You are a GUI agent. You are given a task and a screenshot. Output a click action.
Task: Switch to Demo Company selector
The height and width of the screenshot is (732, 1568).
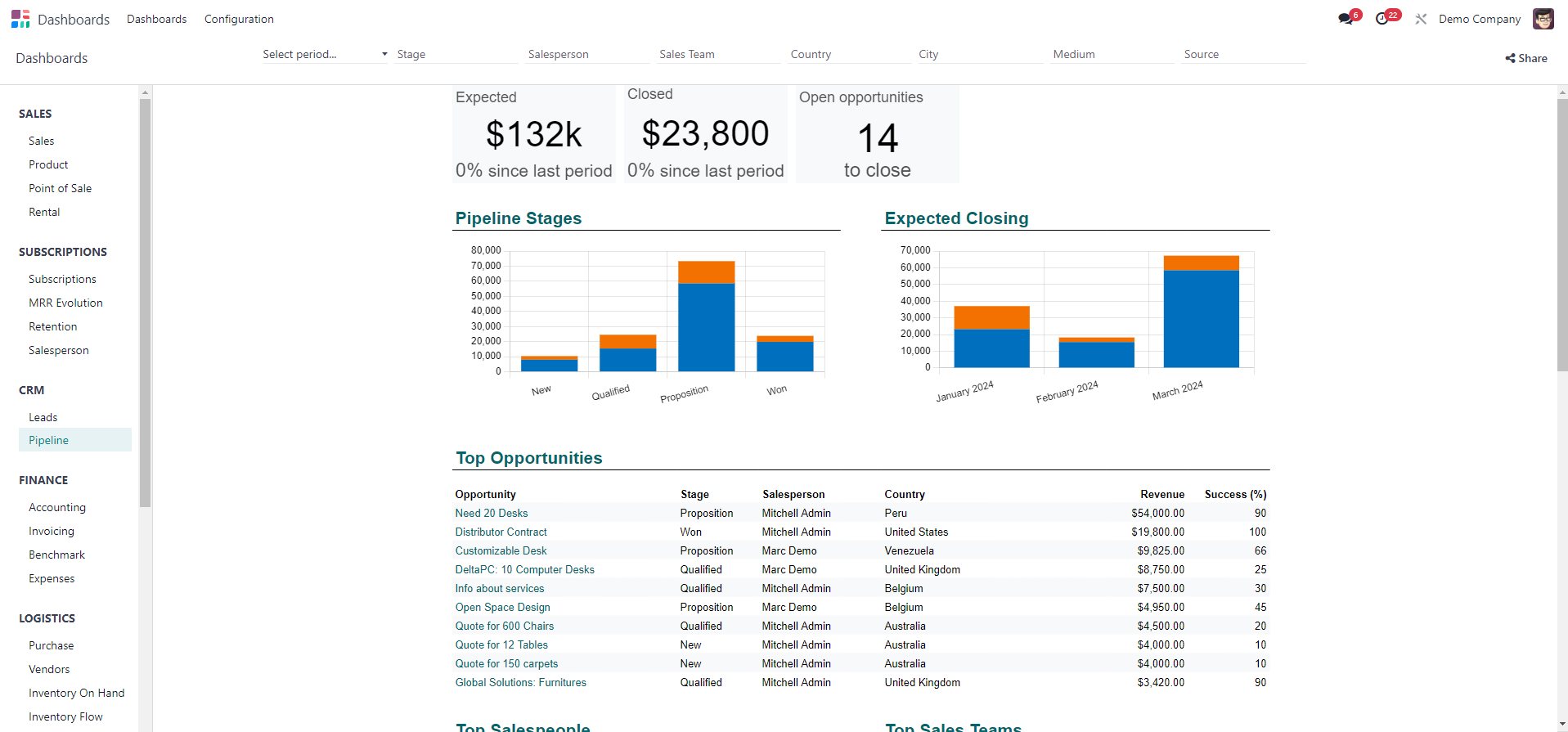click(1479, 19)
